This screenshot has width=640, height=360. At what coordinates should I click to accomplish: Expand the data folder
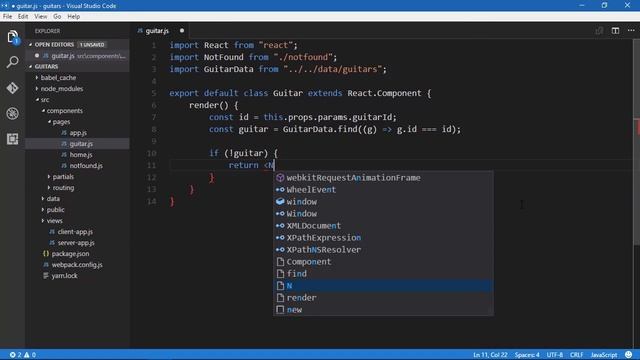[x=53, y=199]
